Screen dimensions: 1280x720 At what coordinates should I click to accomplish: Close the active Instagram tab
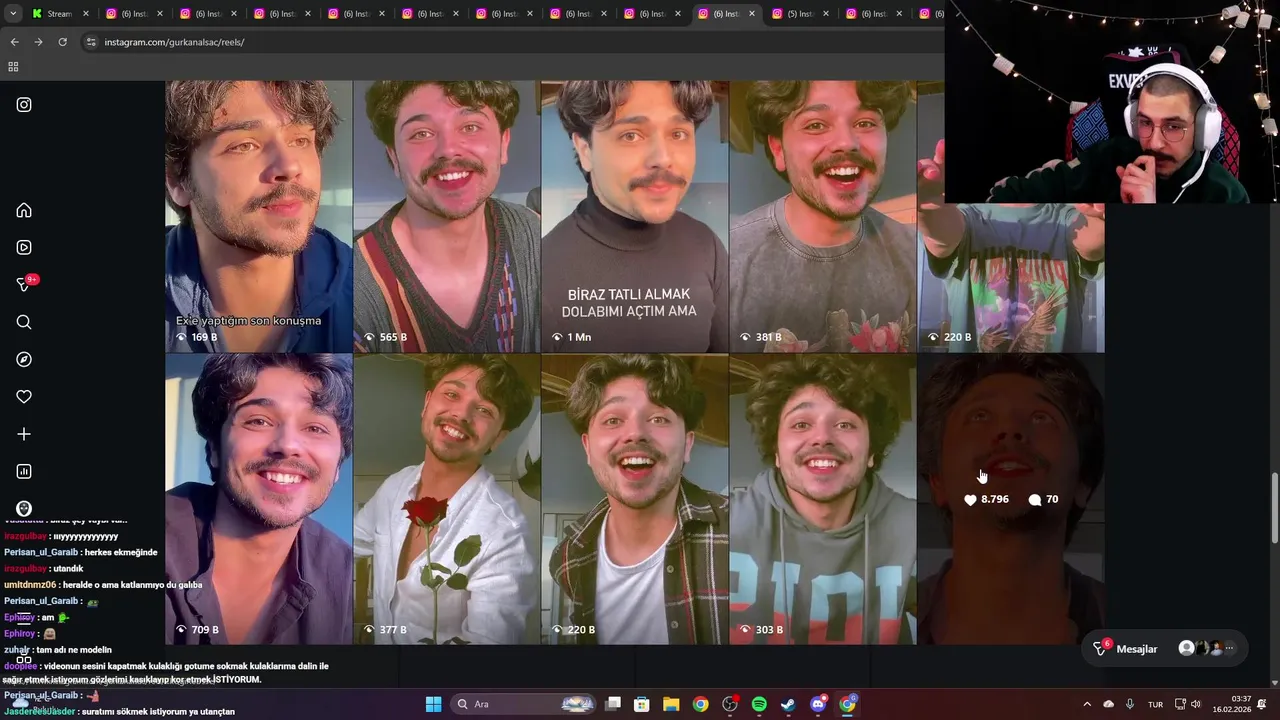751,14
